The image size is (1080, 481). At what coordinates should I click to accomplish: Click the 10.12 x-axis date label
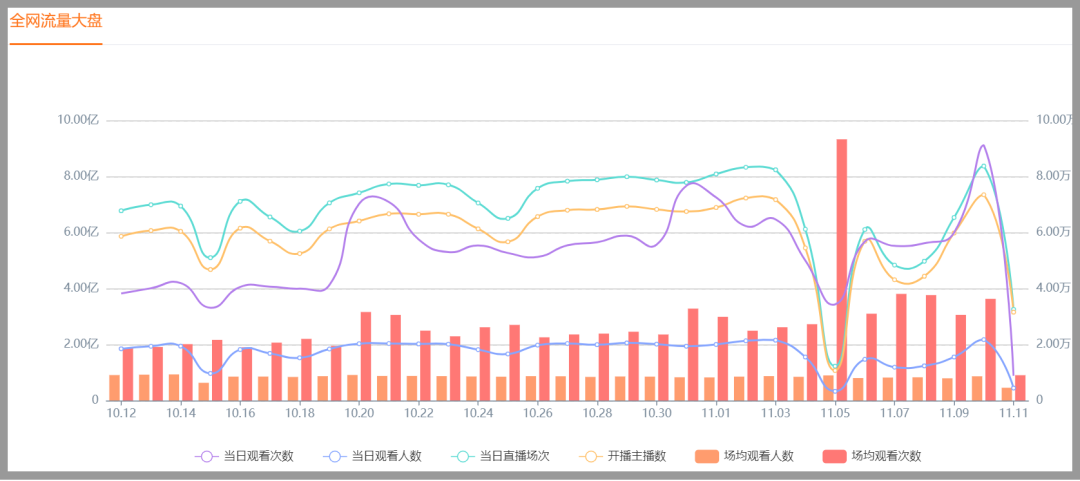(x=121, y=413)
